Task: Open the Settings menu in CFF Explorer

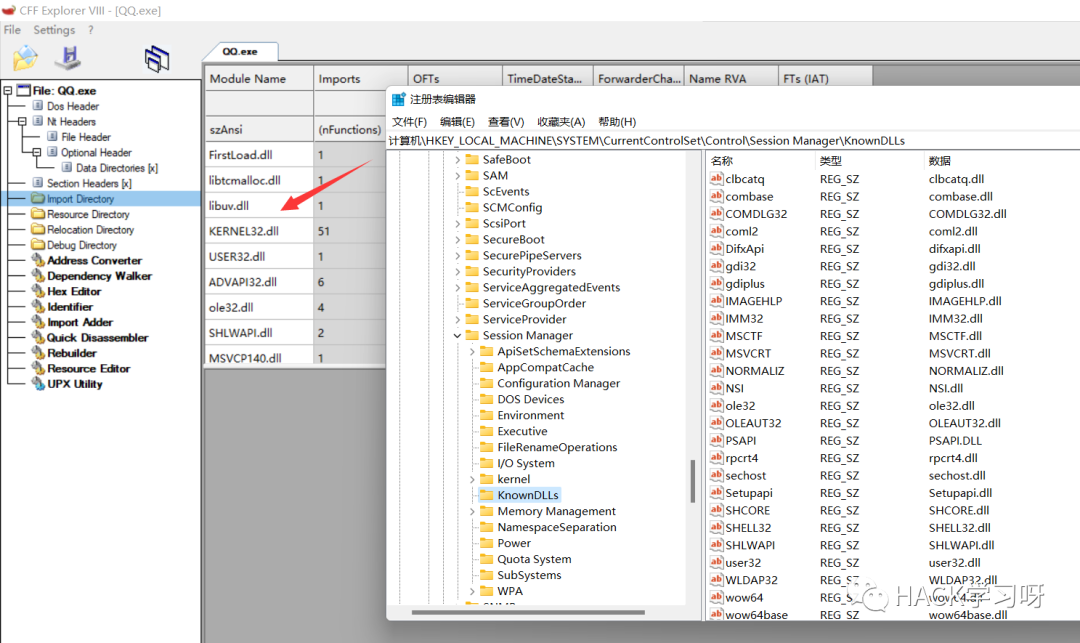Action: point(54,30)
